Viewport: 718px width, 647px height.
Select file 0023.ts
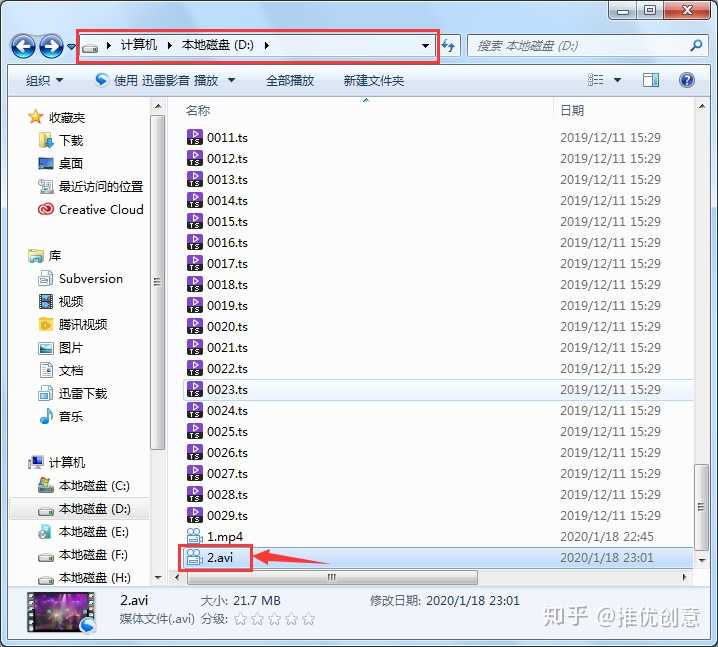point(227,390)
